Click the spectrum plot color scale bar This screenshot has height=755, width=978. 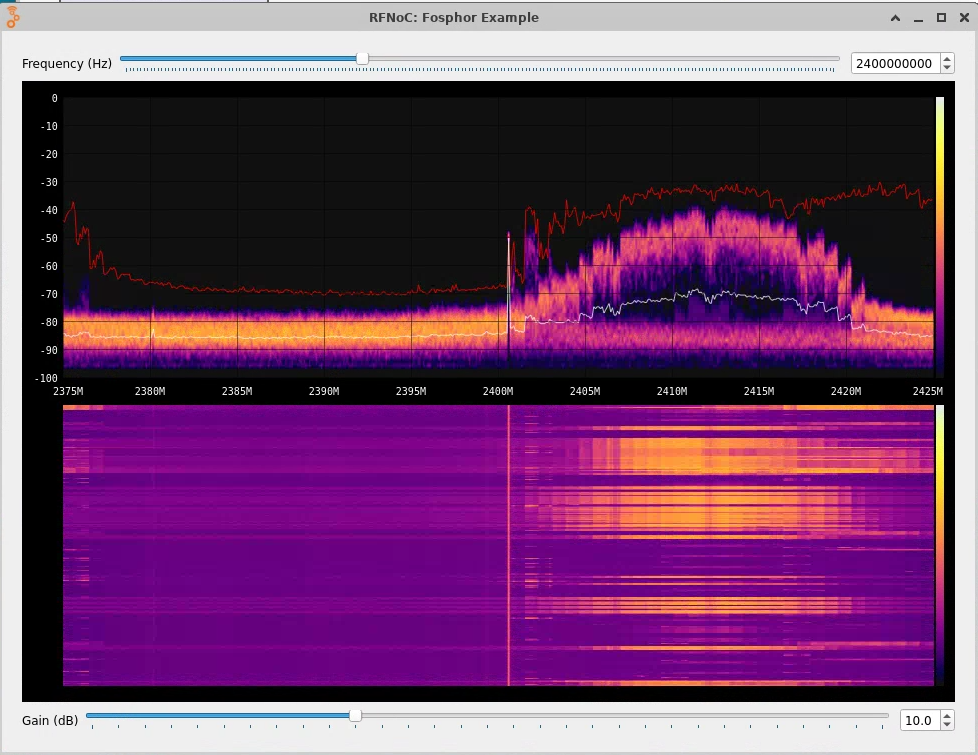pos(939,236)
